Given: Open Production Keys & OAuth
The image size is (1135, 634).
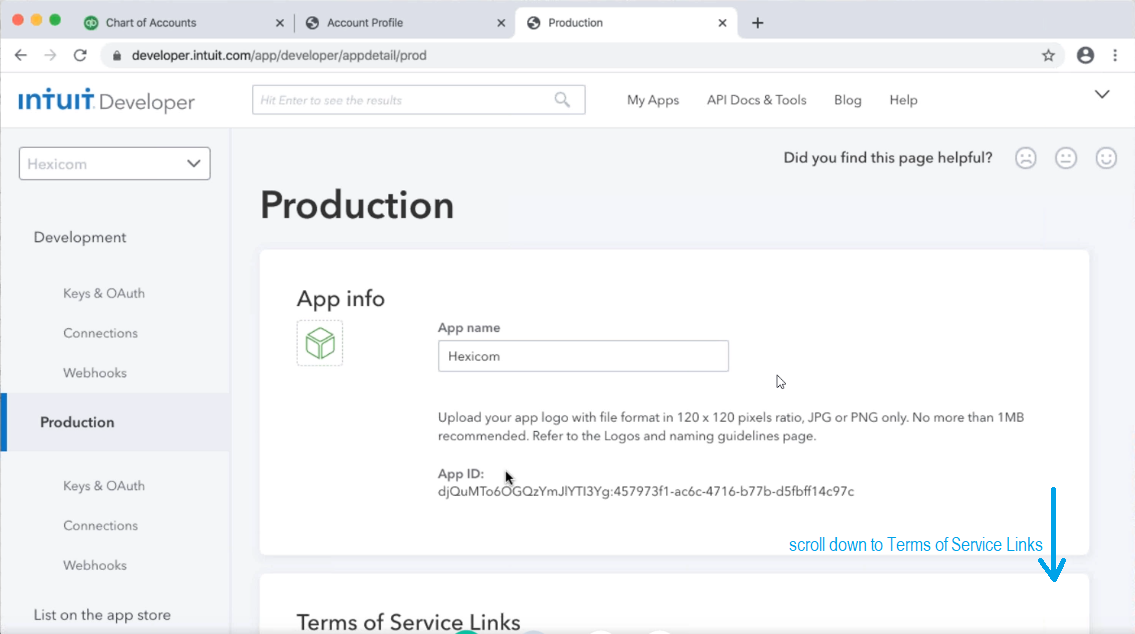Looking at the screenshot, I should pos(104,486).
